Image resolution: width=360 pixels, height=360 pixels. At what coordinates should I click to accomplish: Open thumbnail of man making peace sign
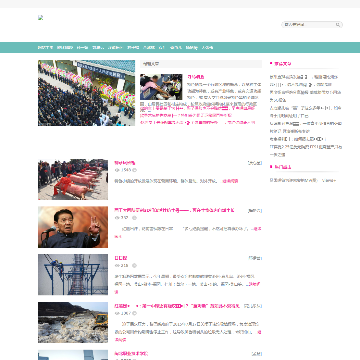73,227
